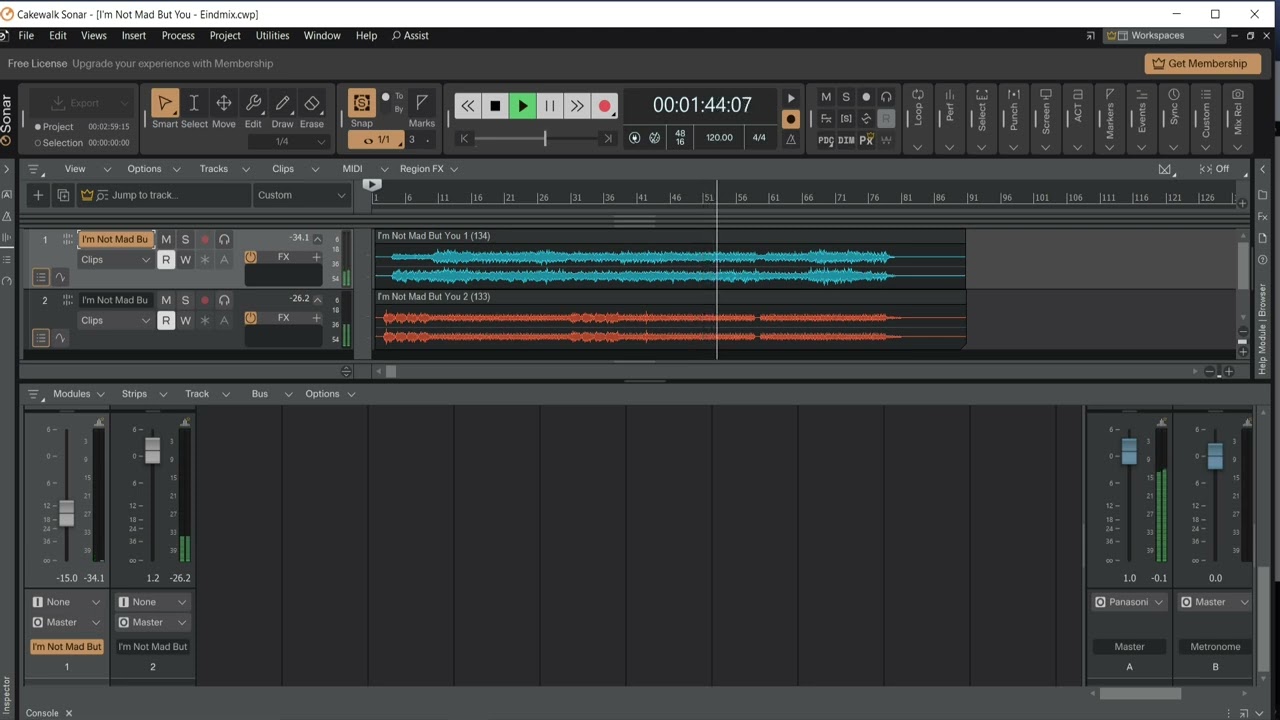Image resolution: width=1280 pixels, height=720 pixels.
Task: Click the green Play button
Action: point(522,106)
